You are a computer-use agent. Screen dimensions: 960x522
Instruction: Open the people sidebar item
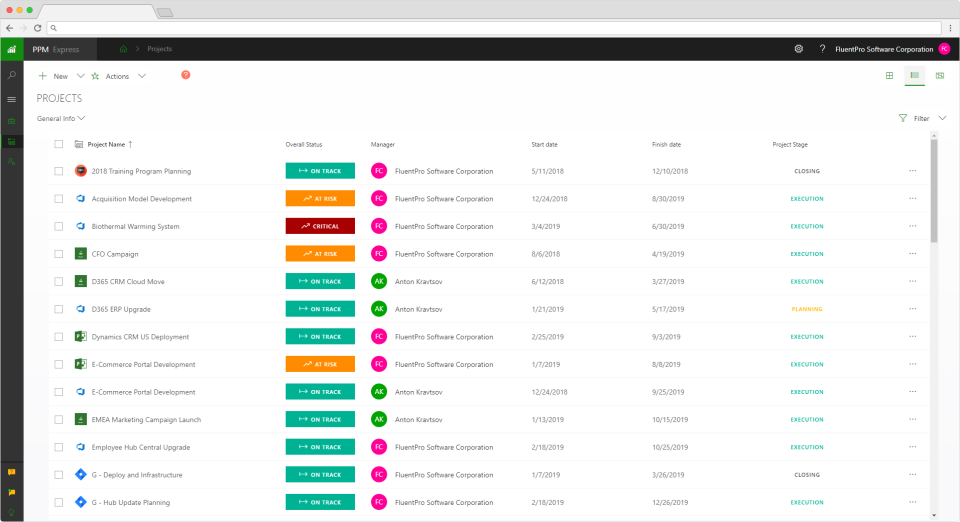click(x=12, y=162)
